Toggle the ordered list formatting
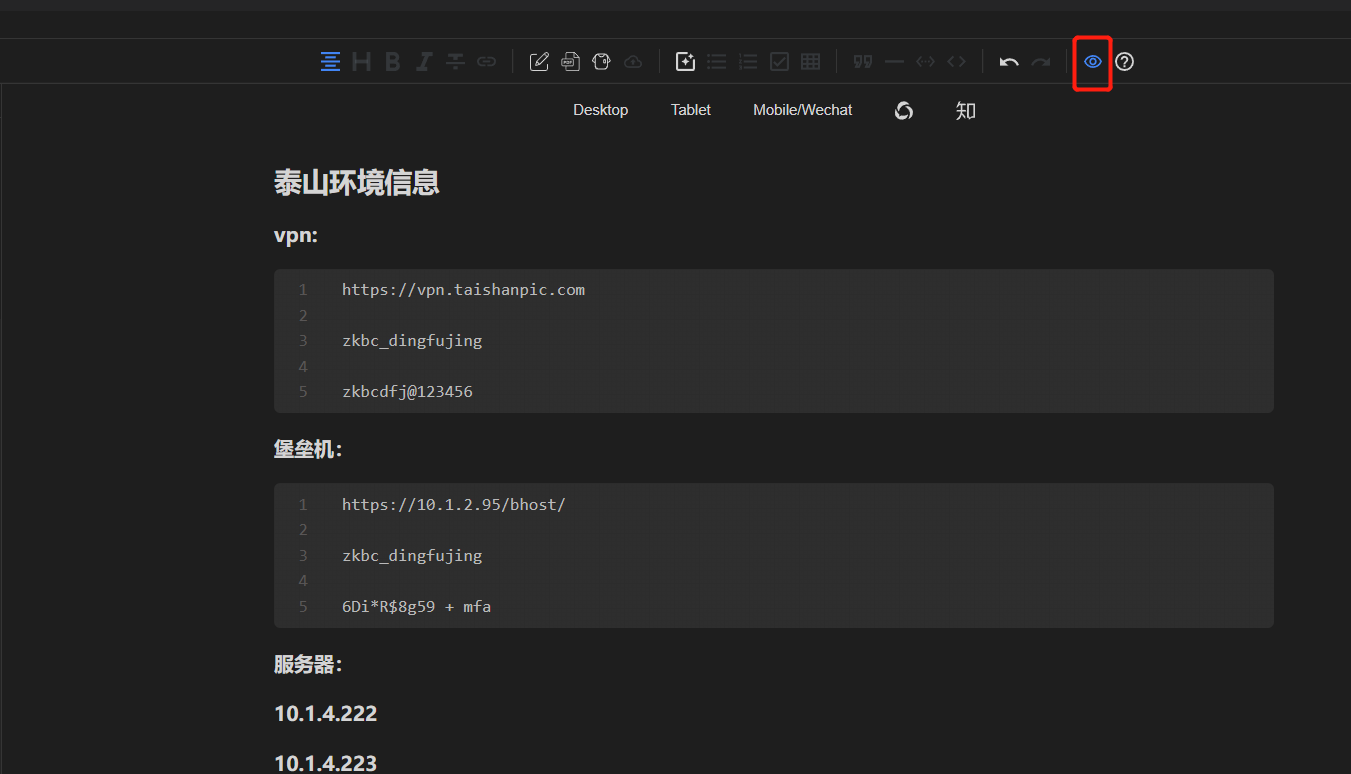This screenshot has width=1351, height=774. click(x=748, y=61)
